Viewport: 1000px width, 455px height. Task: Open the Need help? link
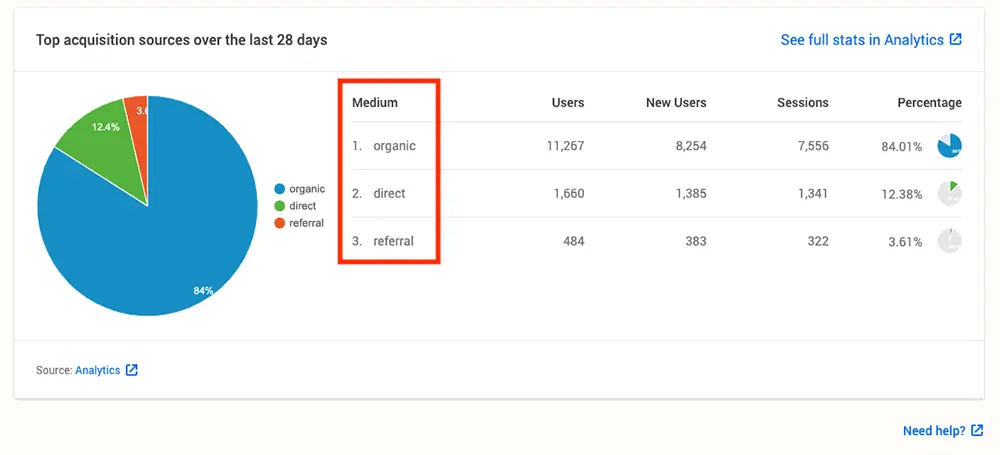click(x=934, y=431)
